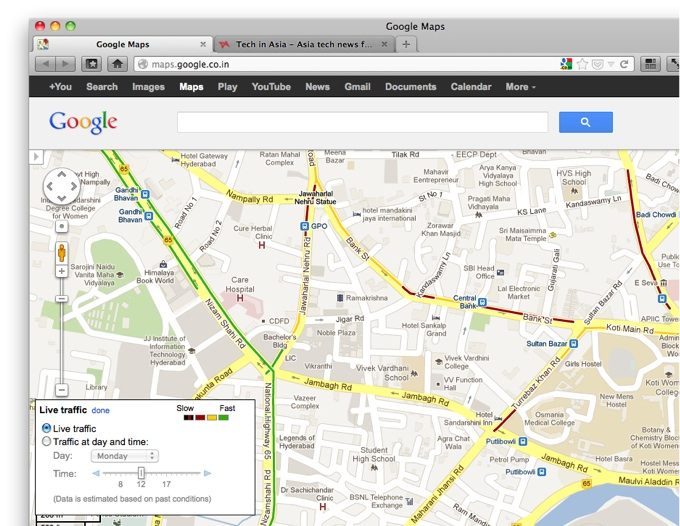
Task: Click the Google Maps search box
Action: point(363,122)
